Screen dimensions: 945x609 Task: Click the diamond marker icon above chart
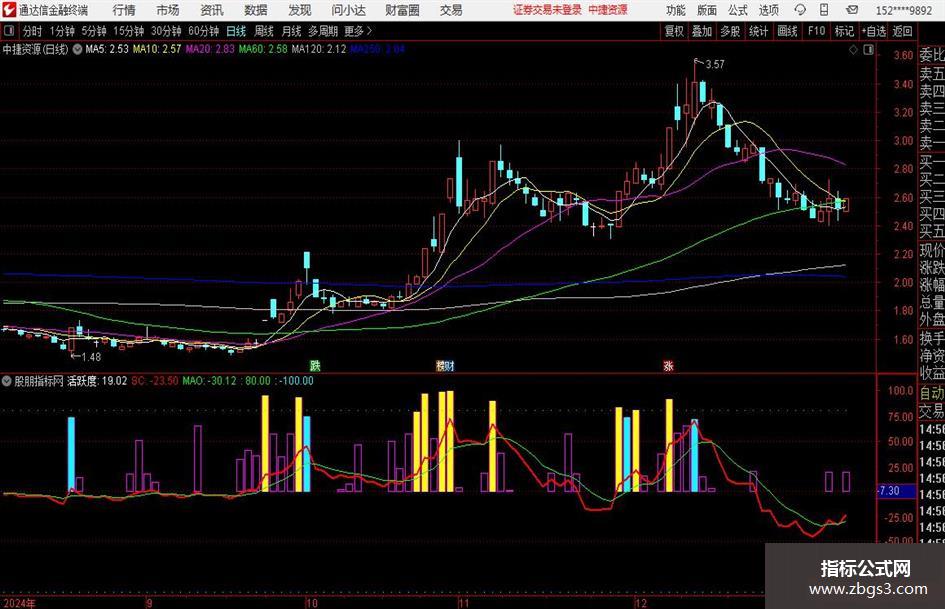tap(853, 50)
